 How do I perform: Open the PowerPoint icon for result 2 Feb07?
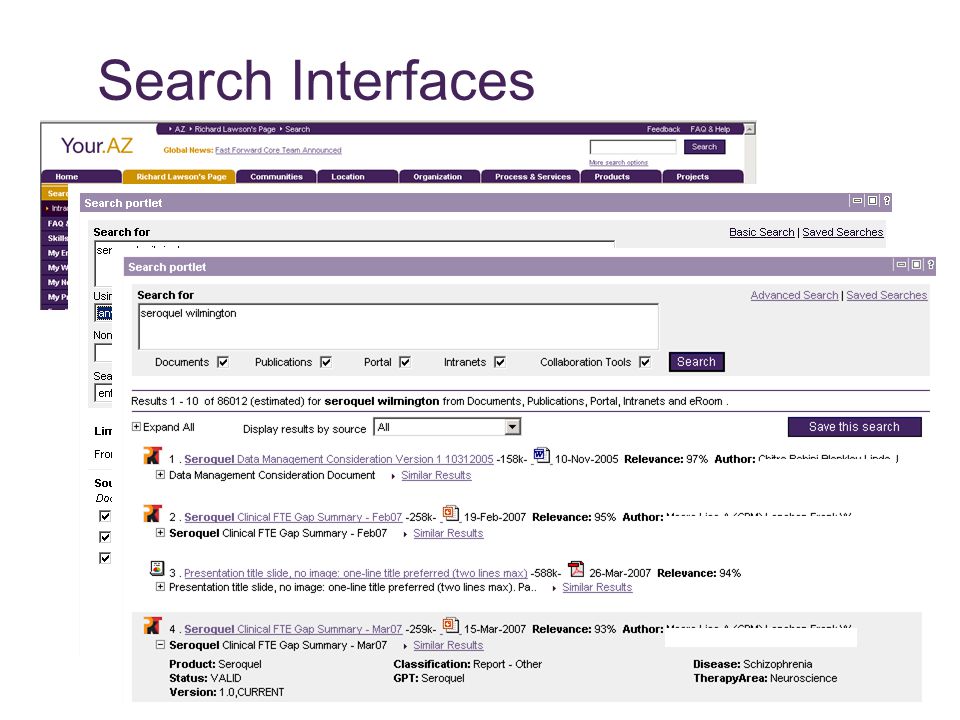point(451,513)
